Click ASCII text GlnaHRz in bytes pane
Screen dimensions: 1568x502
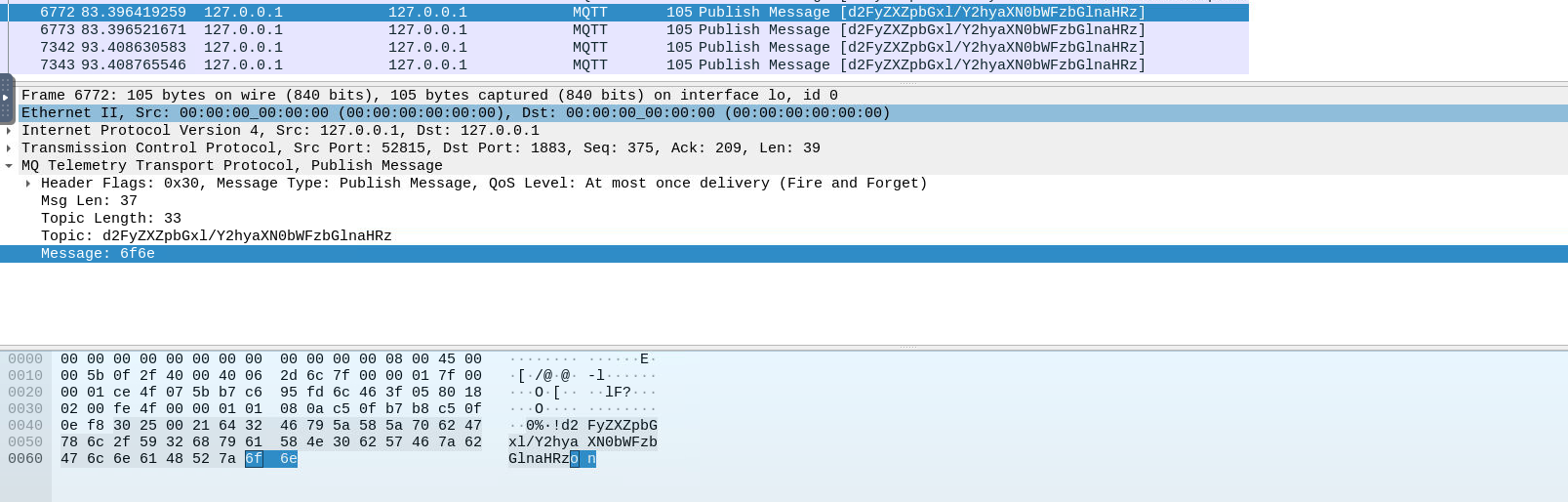(x=538, y=459)
